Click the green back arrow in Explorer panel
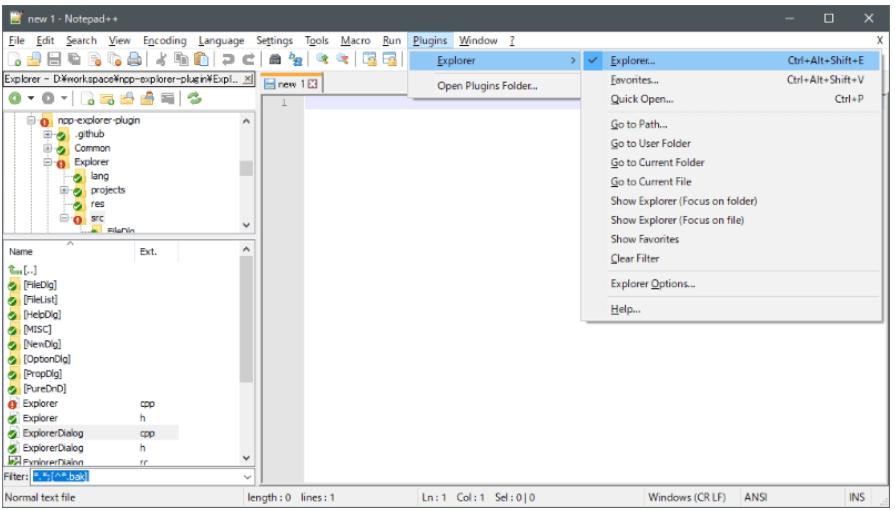This screenshot has width=895, height=510. [15, 98]
